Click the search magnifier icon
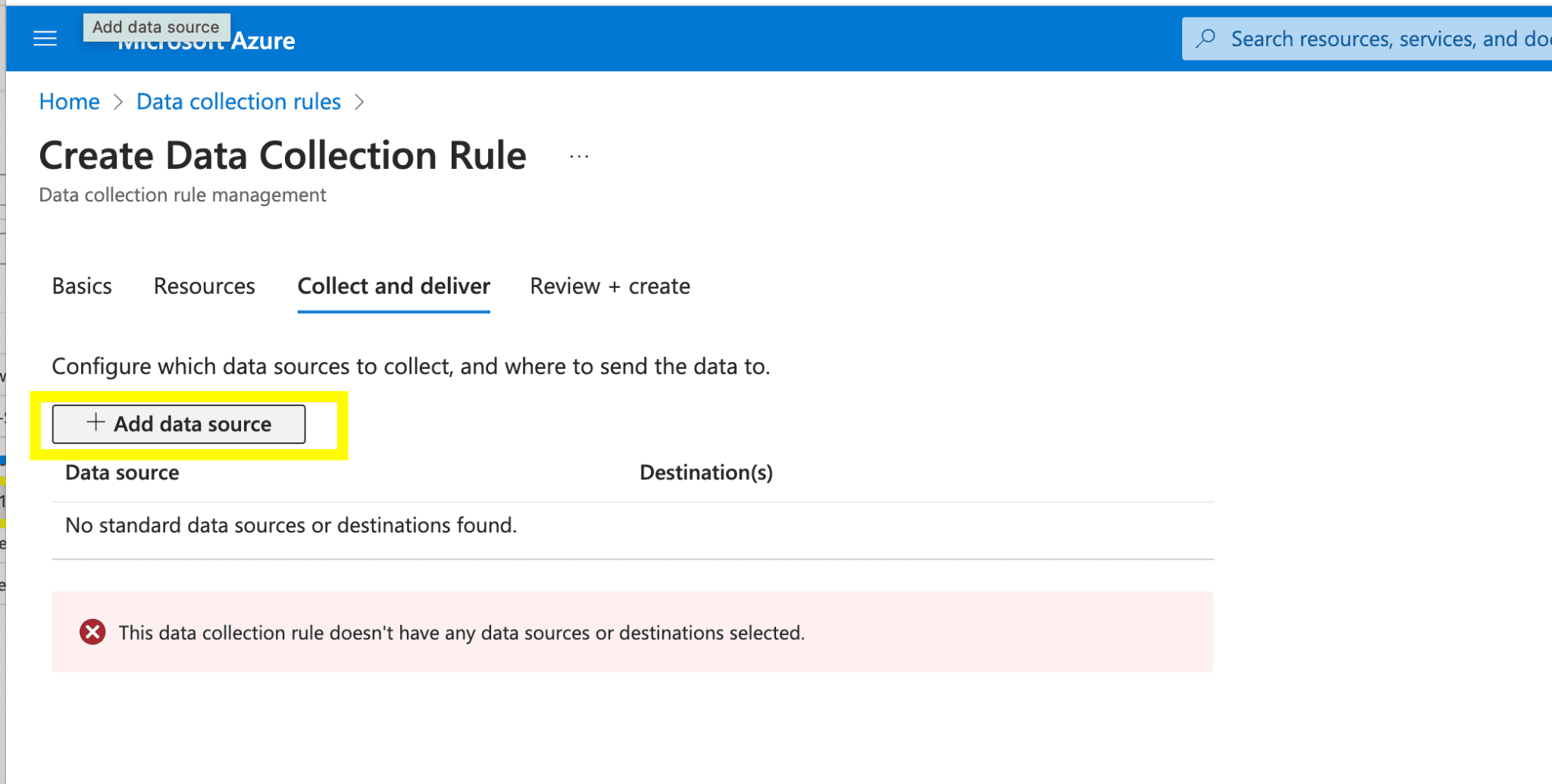Screen dimensions: 1552x784 1206,39
